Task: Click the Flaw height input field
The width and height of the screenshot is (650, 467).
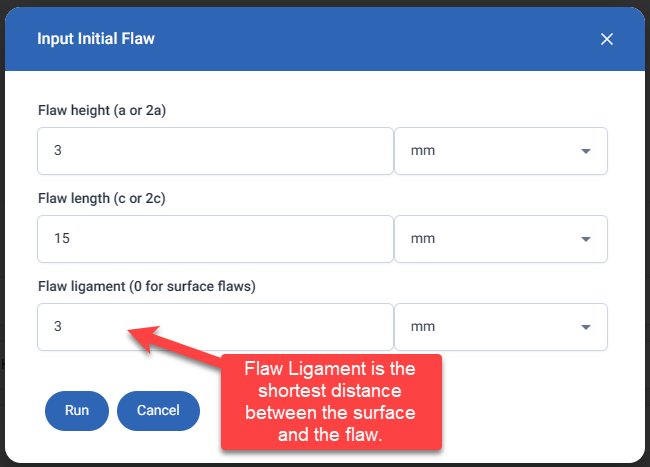Action: point(215,151)
